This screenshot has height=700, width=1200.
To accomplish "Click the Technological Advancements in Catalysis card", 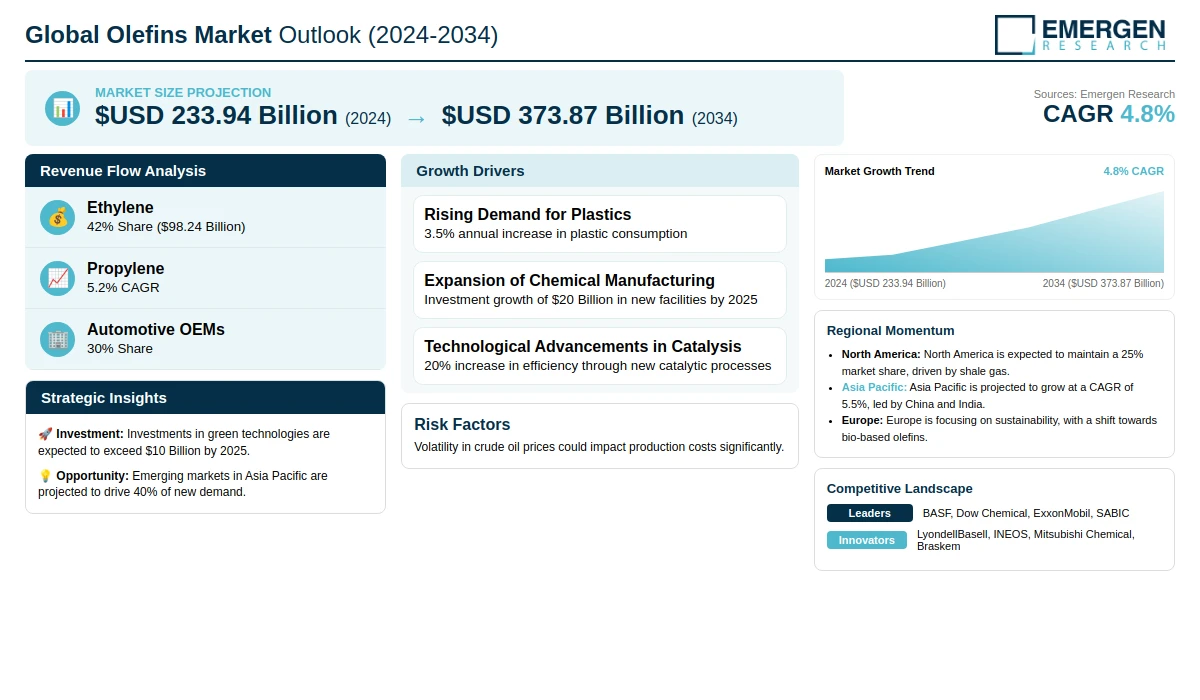I will point(599,356).
